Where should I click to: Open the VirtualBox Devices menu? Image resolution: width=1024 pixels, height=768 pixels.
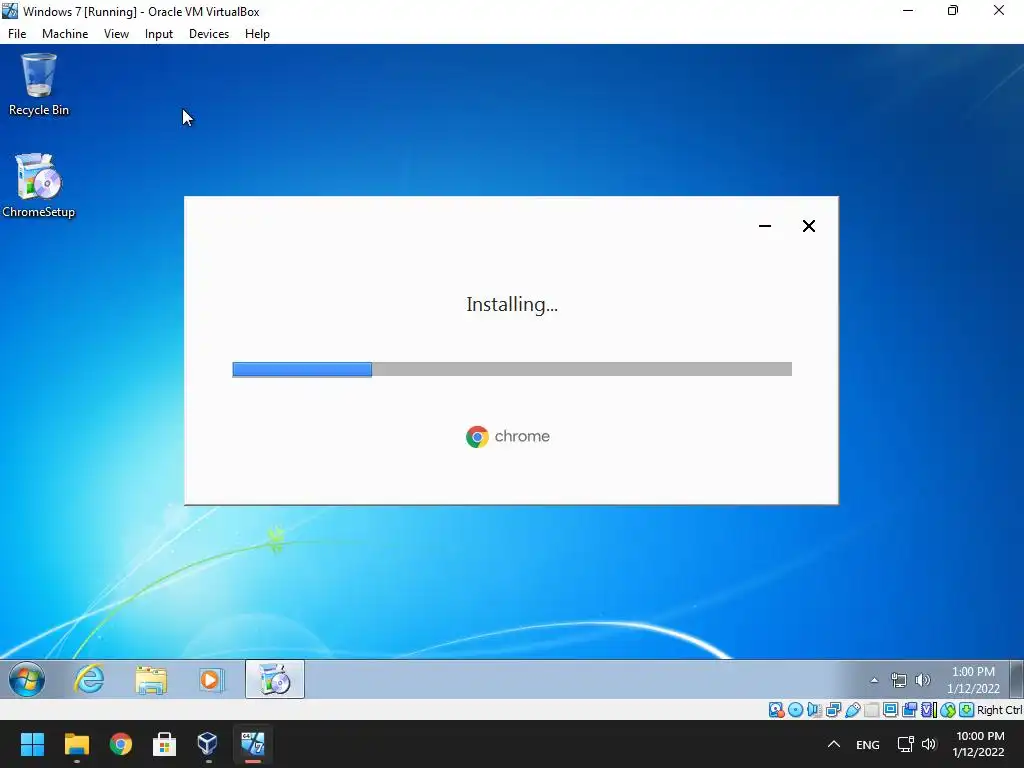[209, 34]
